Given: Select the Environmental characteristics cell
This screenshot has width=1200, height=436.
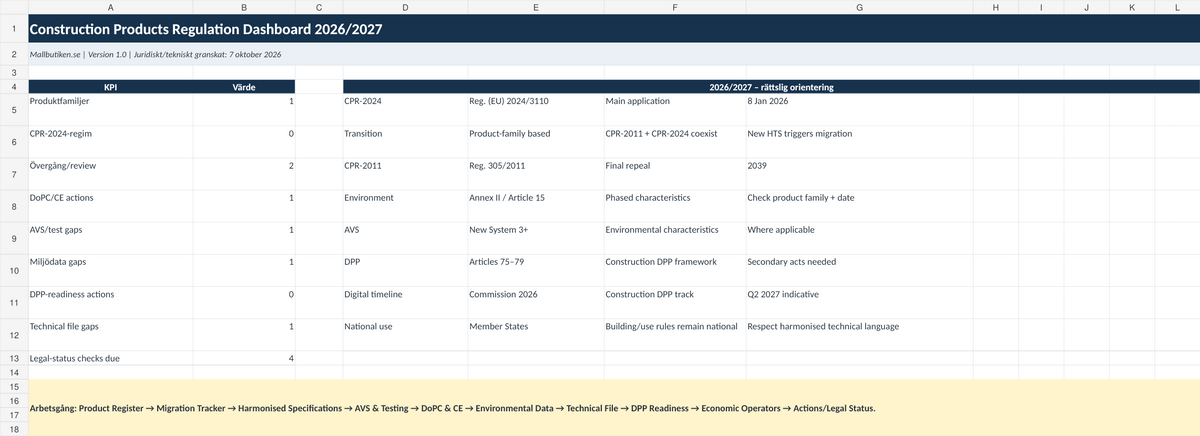Looking at the screenshot, I should (674, 237).
